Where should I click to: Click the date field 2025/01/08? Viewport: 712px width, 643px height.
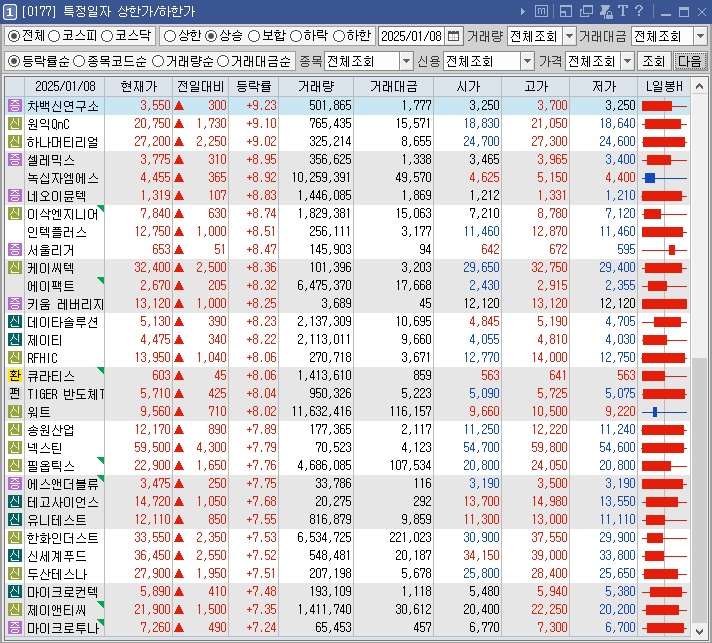tap(411, 36)
